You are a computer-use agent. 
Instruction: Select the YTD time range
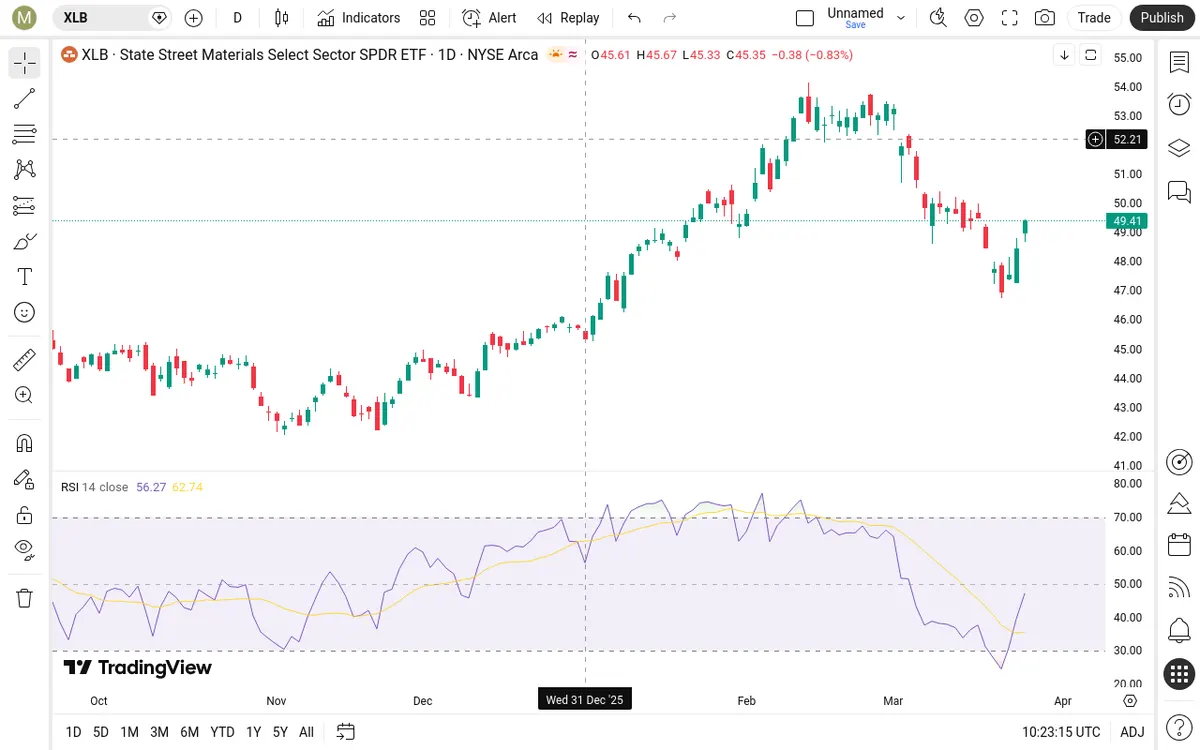[x=222, y=732]
